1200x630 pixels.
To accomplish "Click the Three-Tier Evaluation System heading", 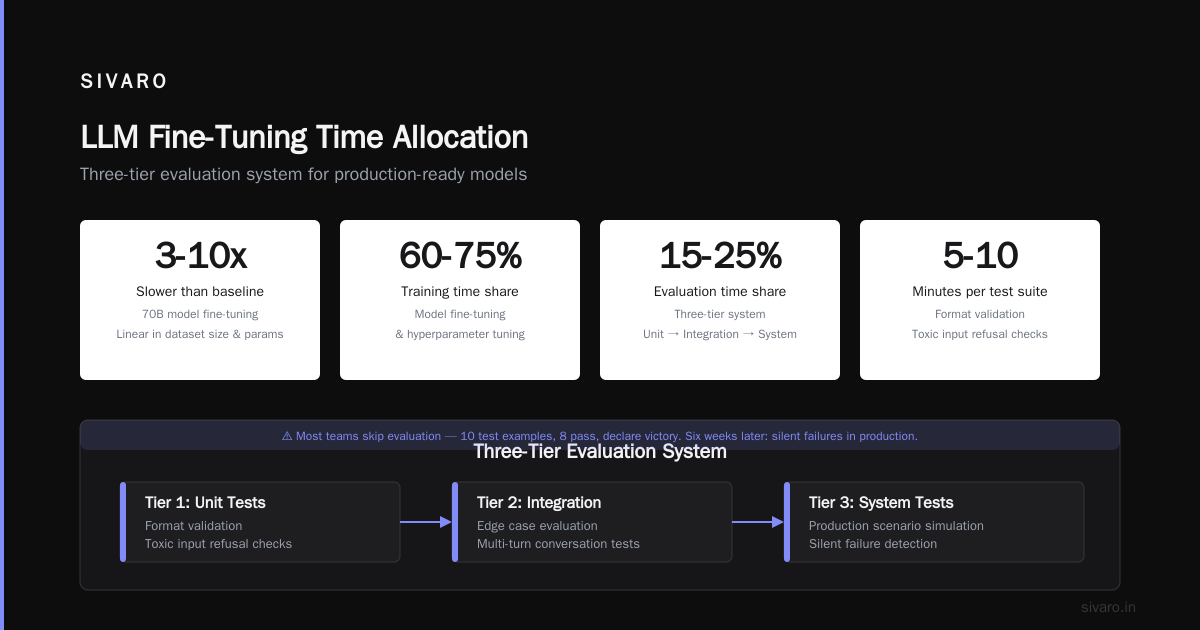I will pyautogui.click(x=600, y=452).
